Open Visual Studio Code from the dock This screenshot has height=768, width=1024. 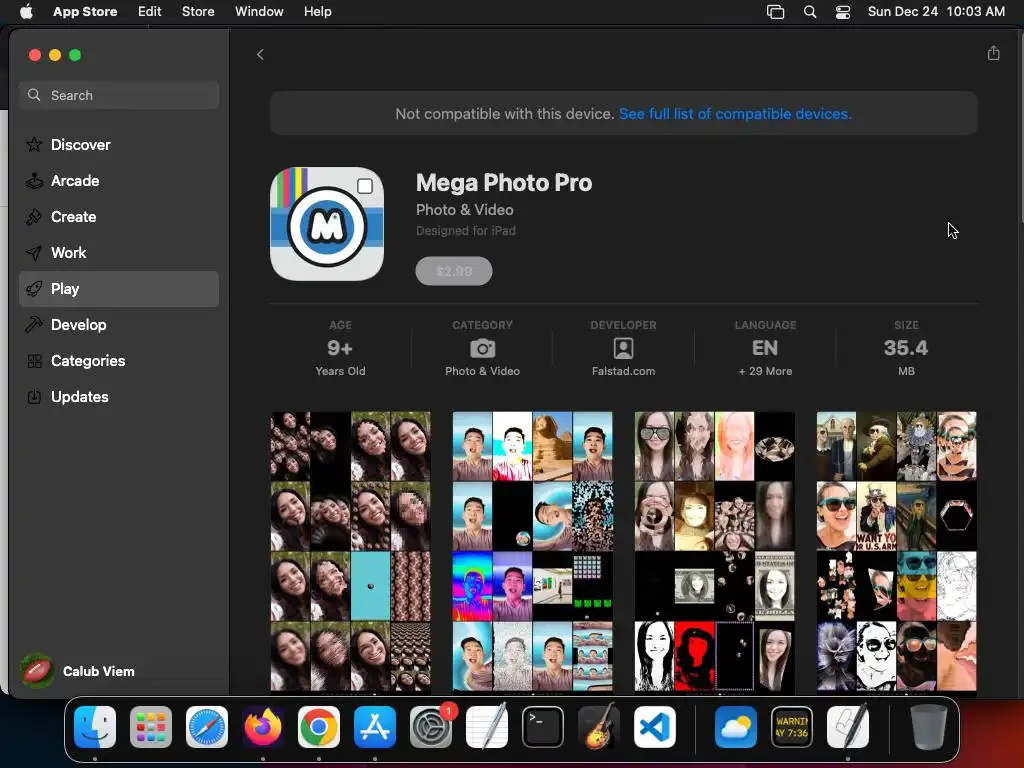[x=654, y=727]
